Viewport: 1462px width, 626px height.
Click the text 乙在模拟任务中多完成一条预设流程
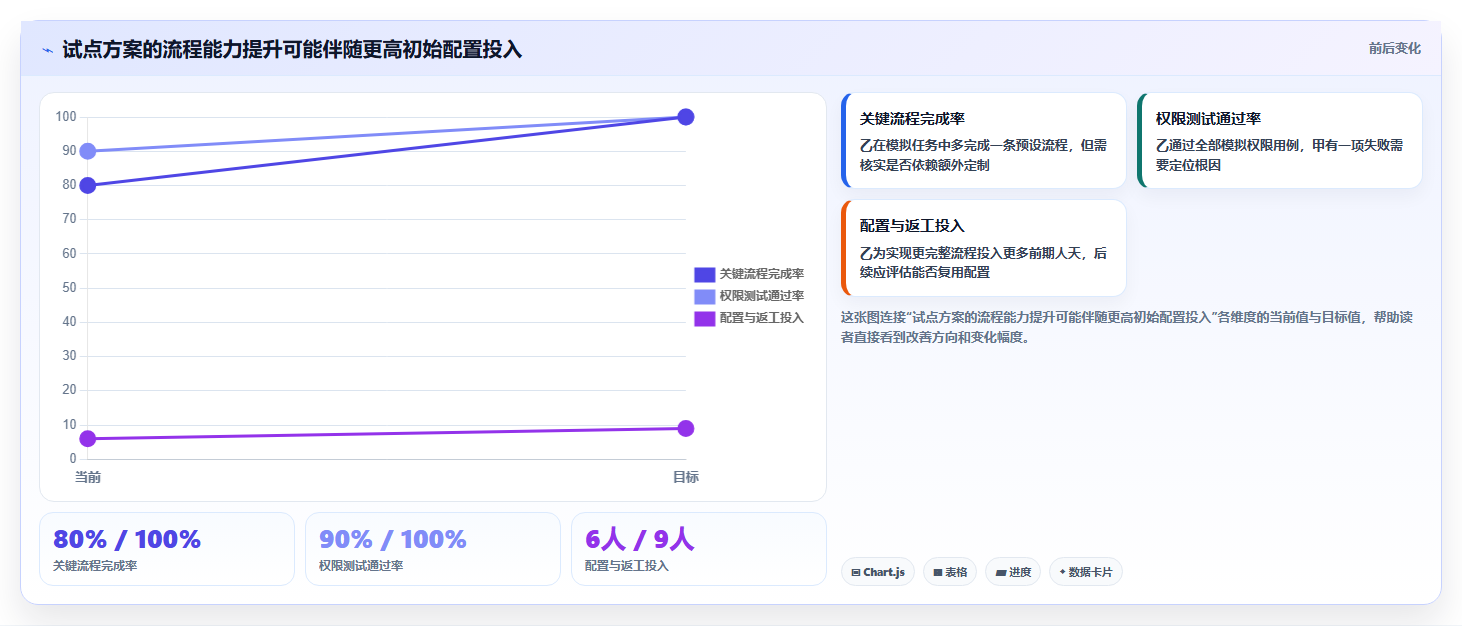(967, 145)
